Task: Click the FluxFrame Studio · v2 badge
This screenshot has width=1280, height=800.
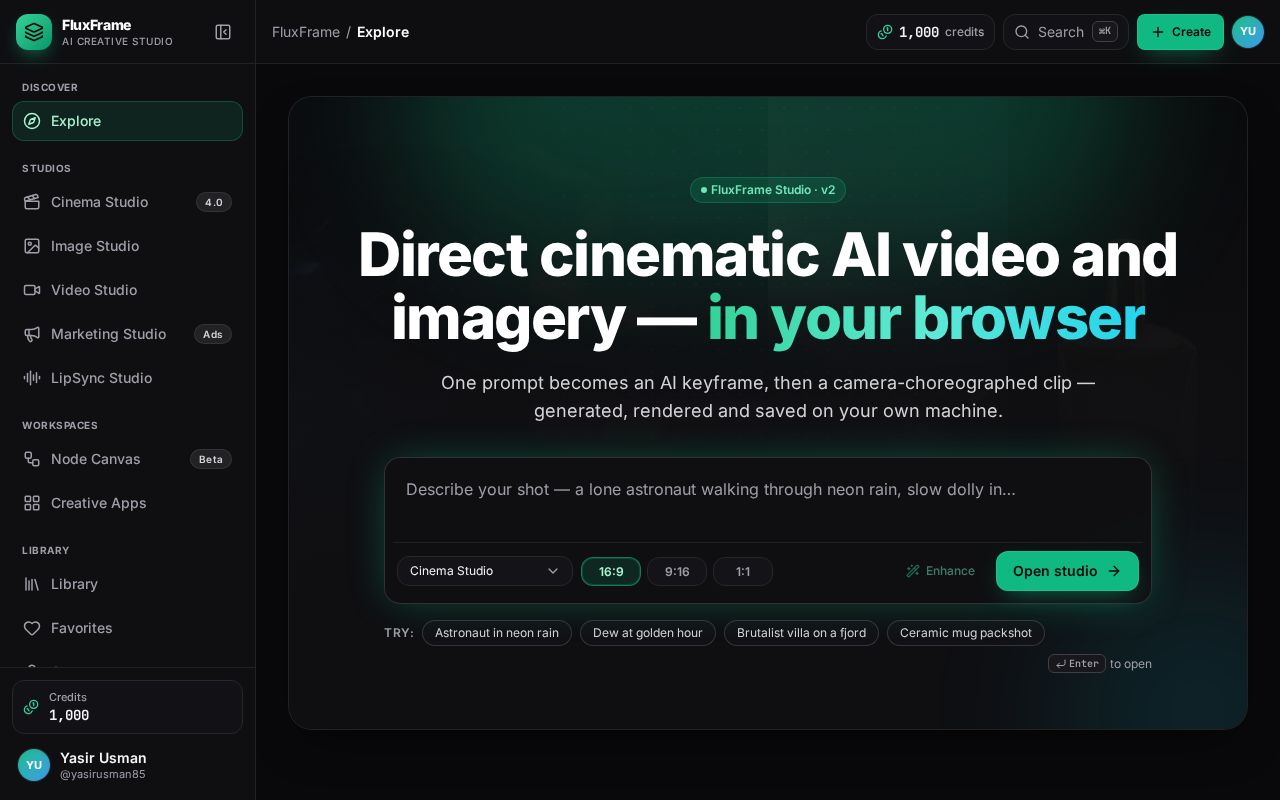Action: [768, 190]
